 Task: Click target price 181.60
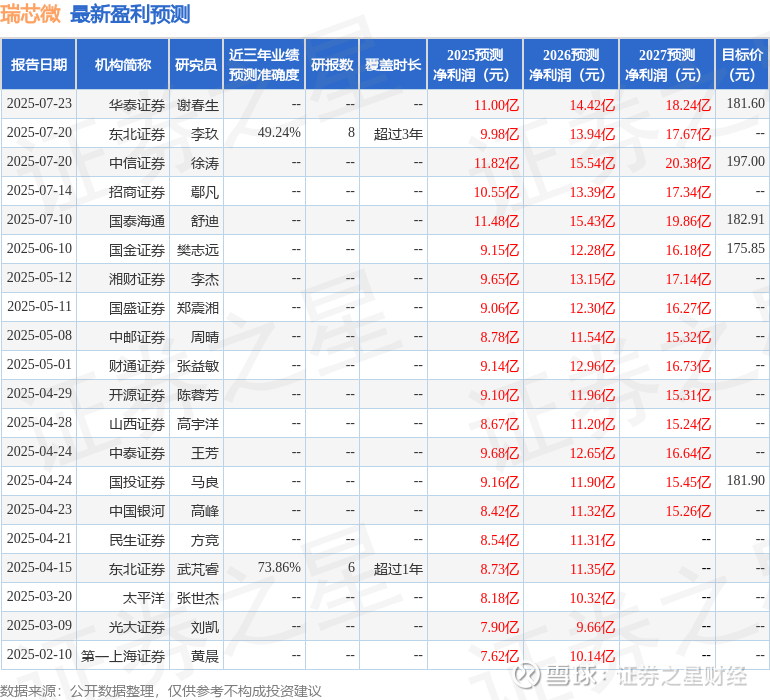pyautogui.click(x=745, y=104)
